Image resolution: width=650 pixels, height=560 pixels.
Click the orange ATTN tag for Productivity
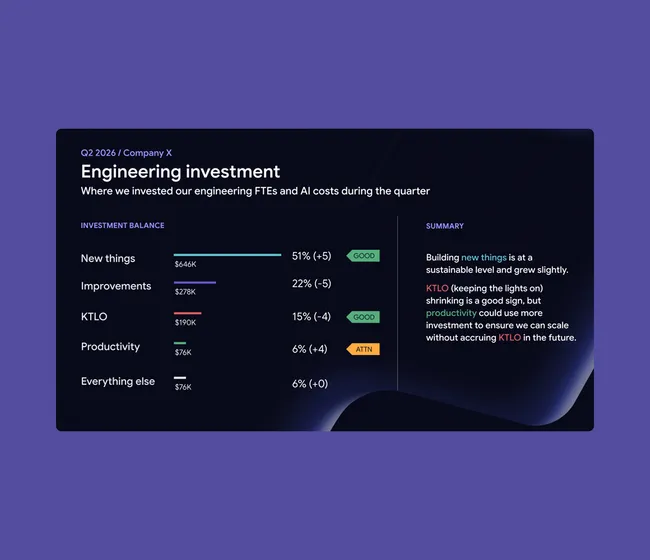tap(363, 349)
